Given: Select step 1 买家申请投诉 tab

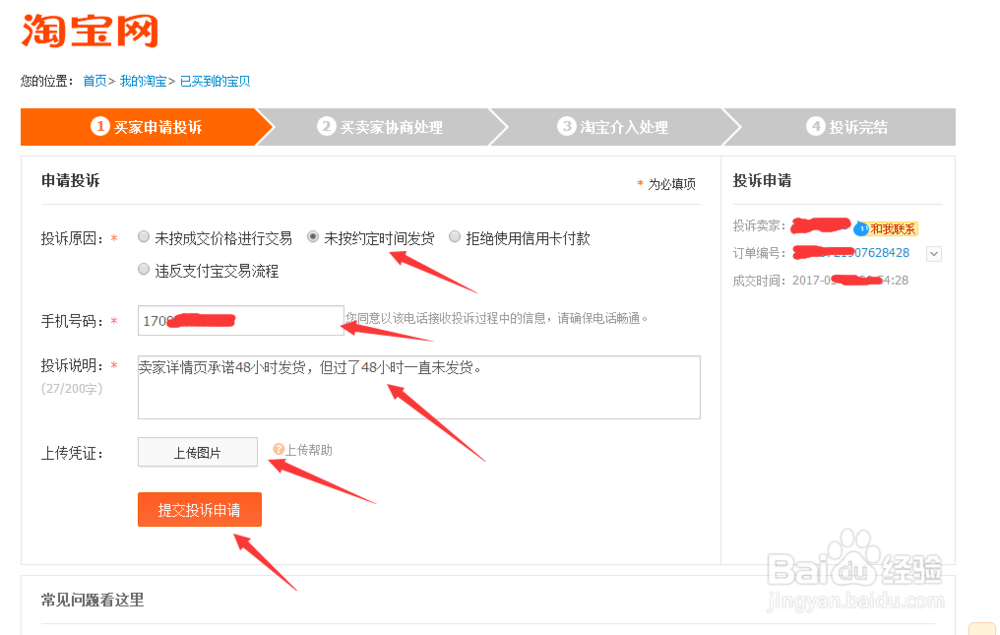Looking at the screenshot, I should point(146,127).
